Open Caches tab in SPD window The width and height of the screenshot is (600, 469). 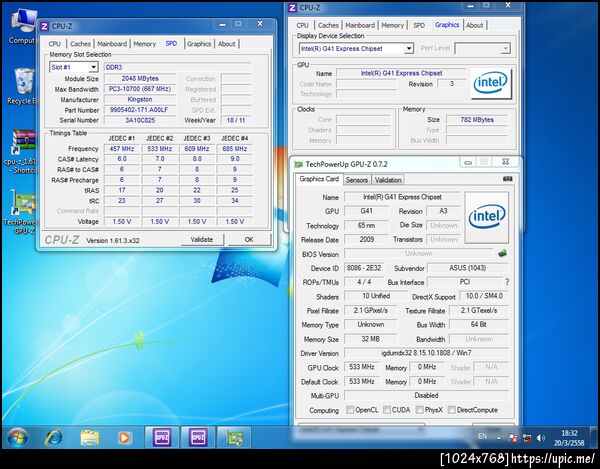[80, 44]
